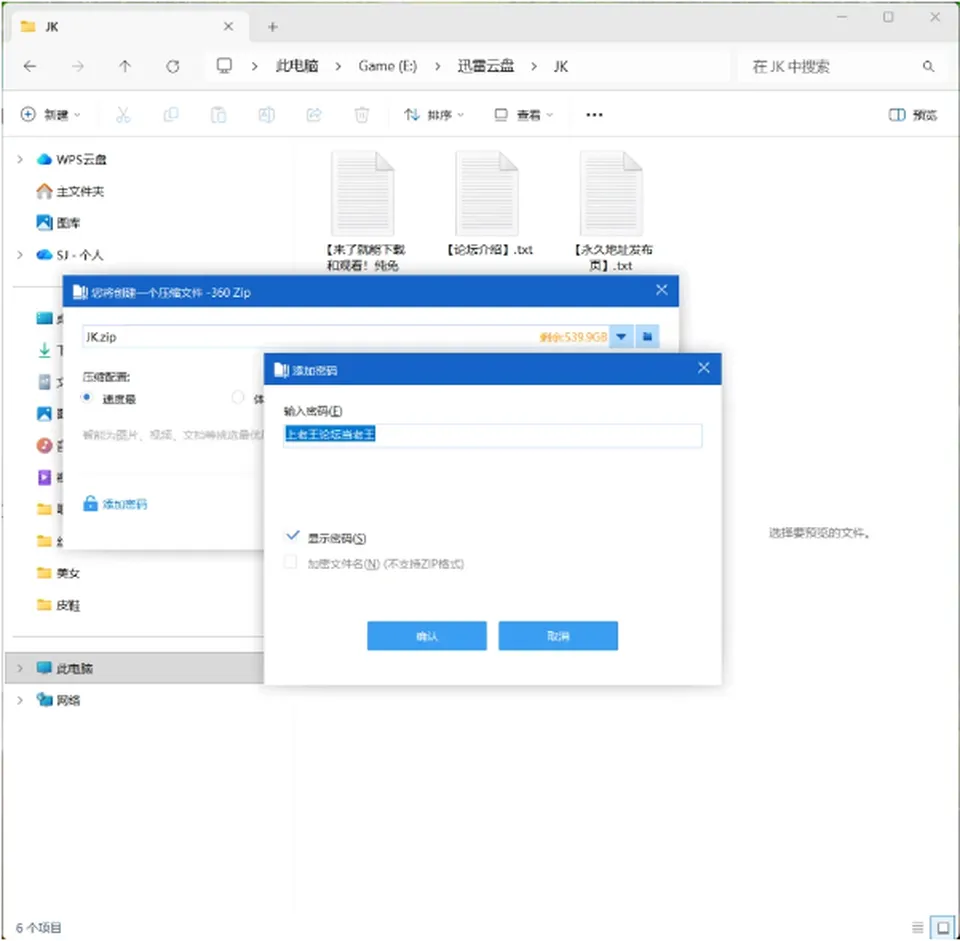Confirm password with 确认 button

point(427,635)
